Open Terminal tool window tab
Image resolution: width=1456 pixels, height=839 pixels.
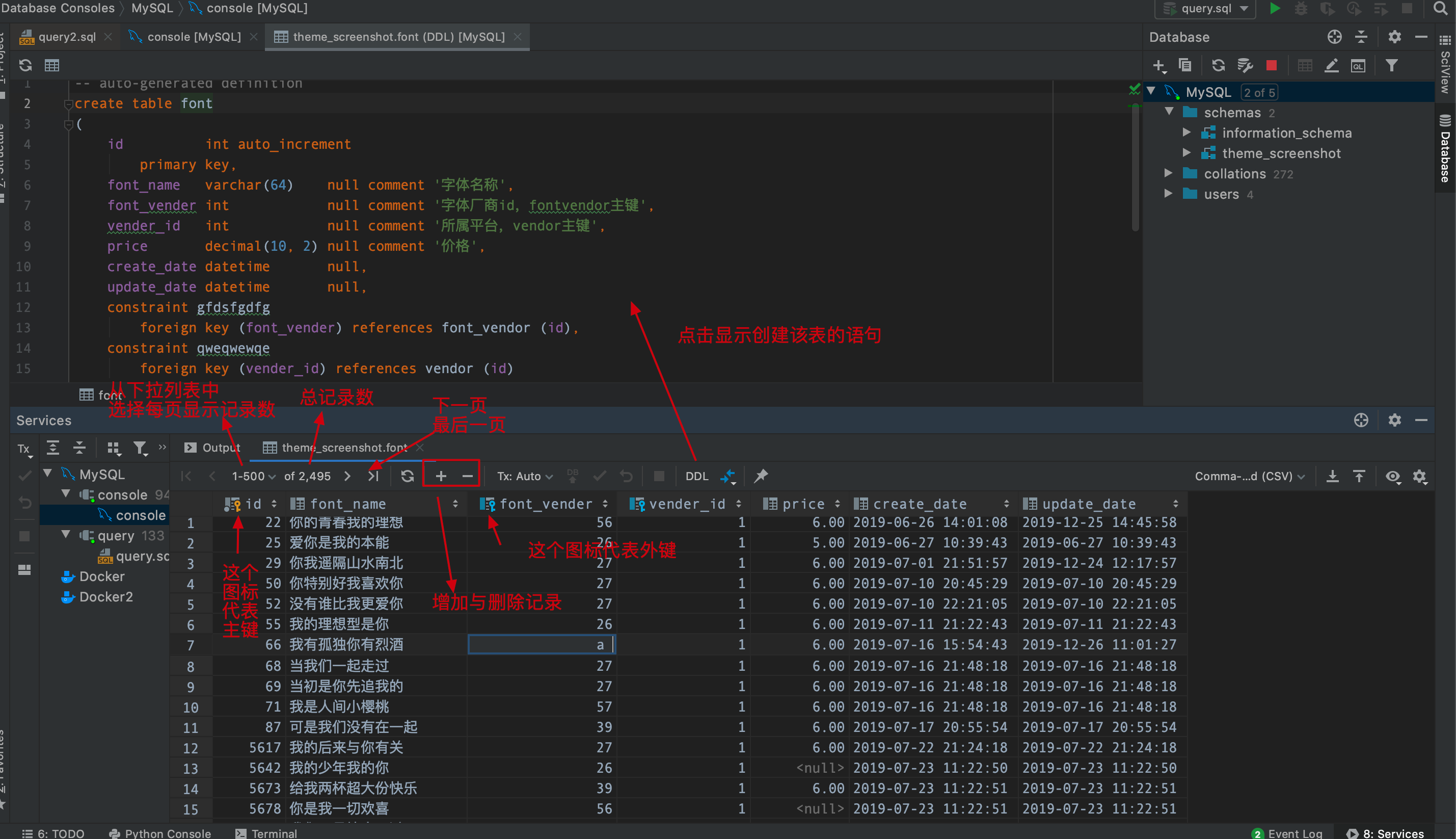click(x=266, y=833)
